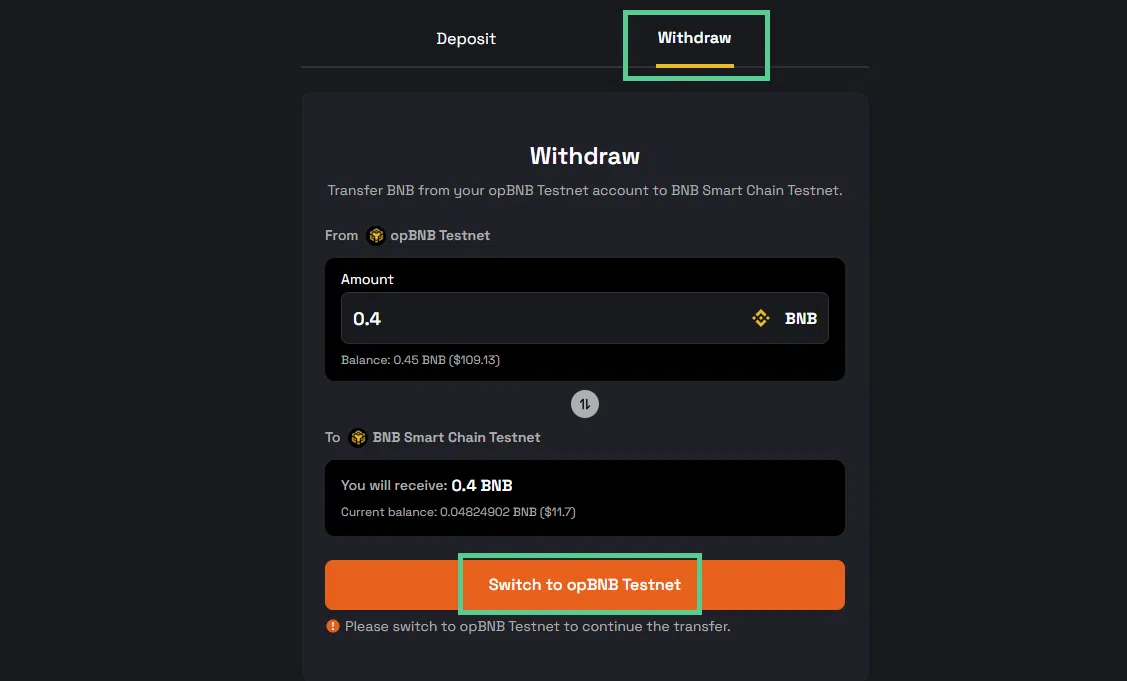1127x681 pixels.
Task: Click the switch network warning message
Action: 537,626
